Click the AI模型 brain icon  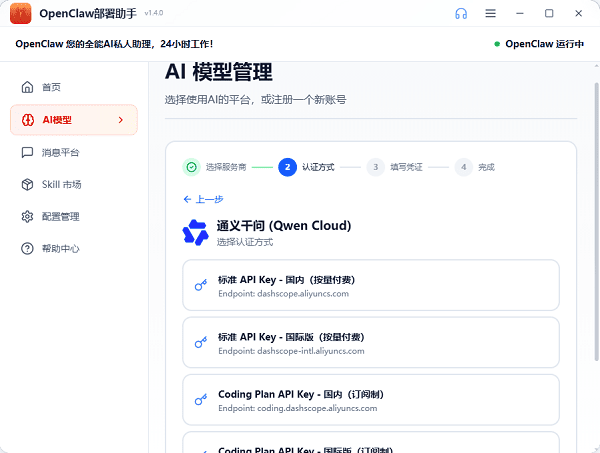point(28,120)
